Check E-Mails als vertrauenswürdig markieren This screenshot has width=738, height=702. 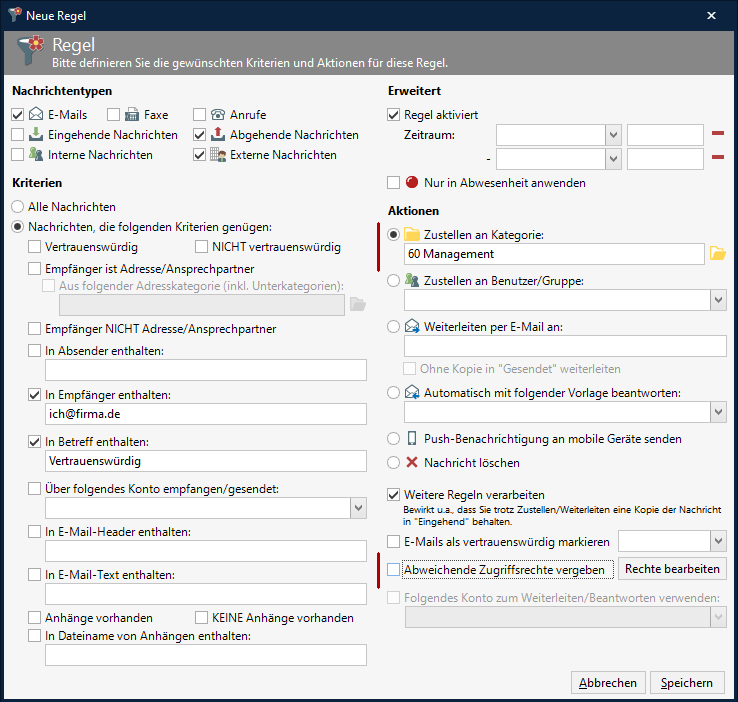pyautogui.click(x=393, y=542)
